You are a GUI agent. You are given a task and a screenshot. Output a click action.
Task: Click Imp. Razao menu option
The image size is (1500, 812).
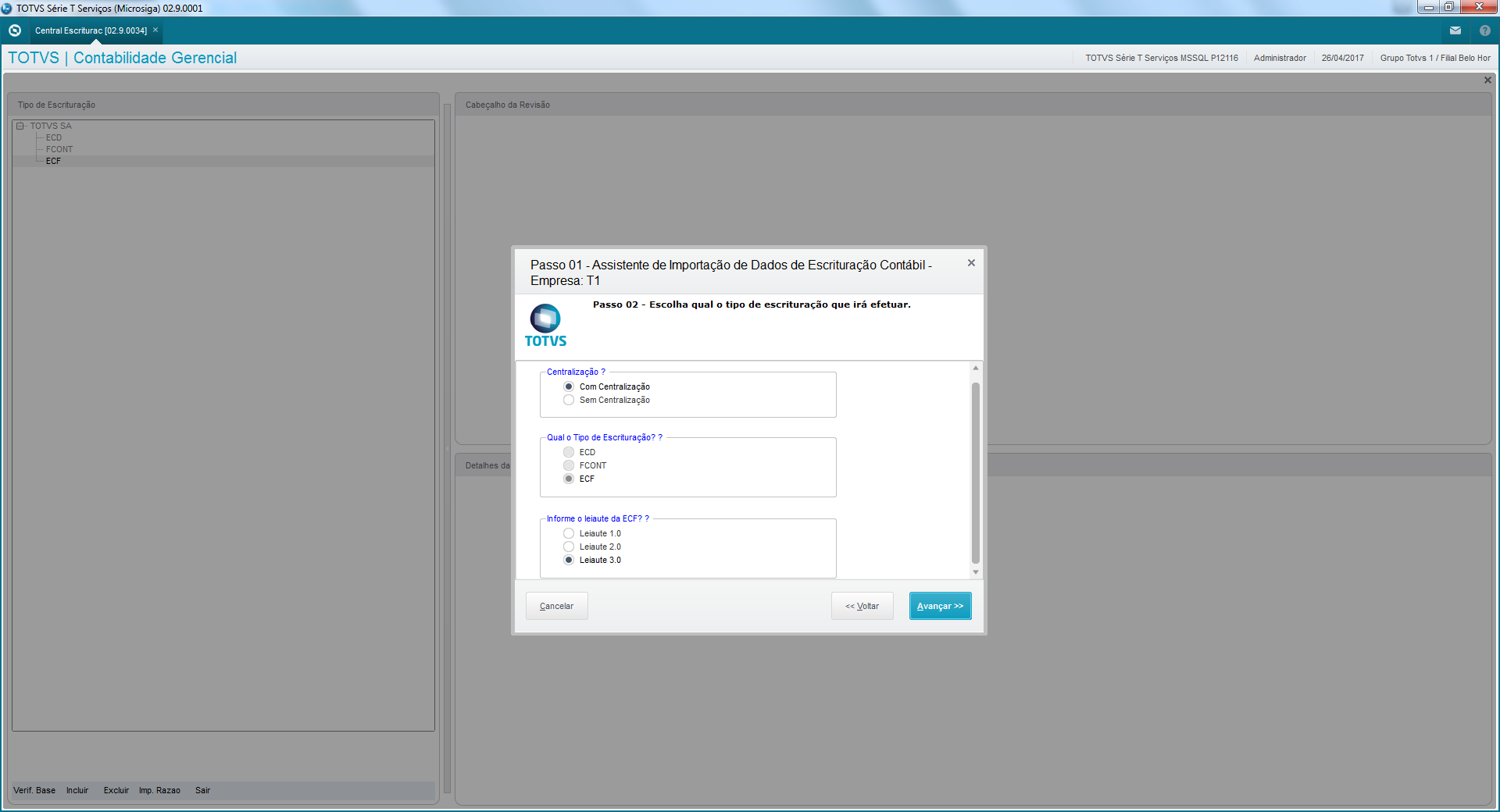click(x=159, y=790)
